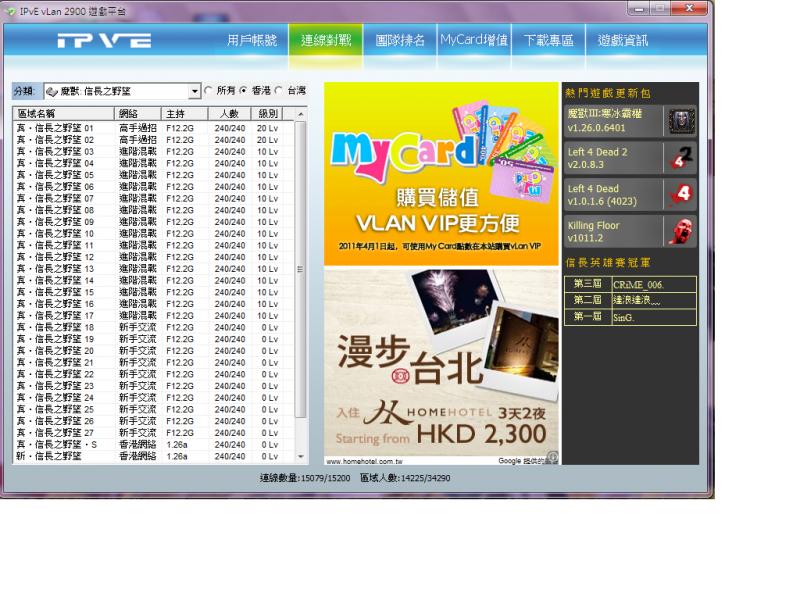
Task: Close the IPvE vLan window
Action: (689, 9)
